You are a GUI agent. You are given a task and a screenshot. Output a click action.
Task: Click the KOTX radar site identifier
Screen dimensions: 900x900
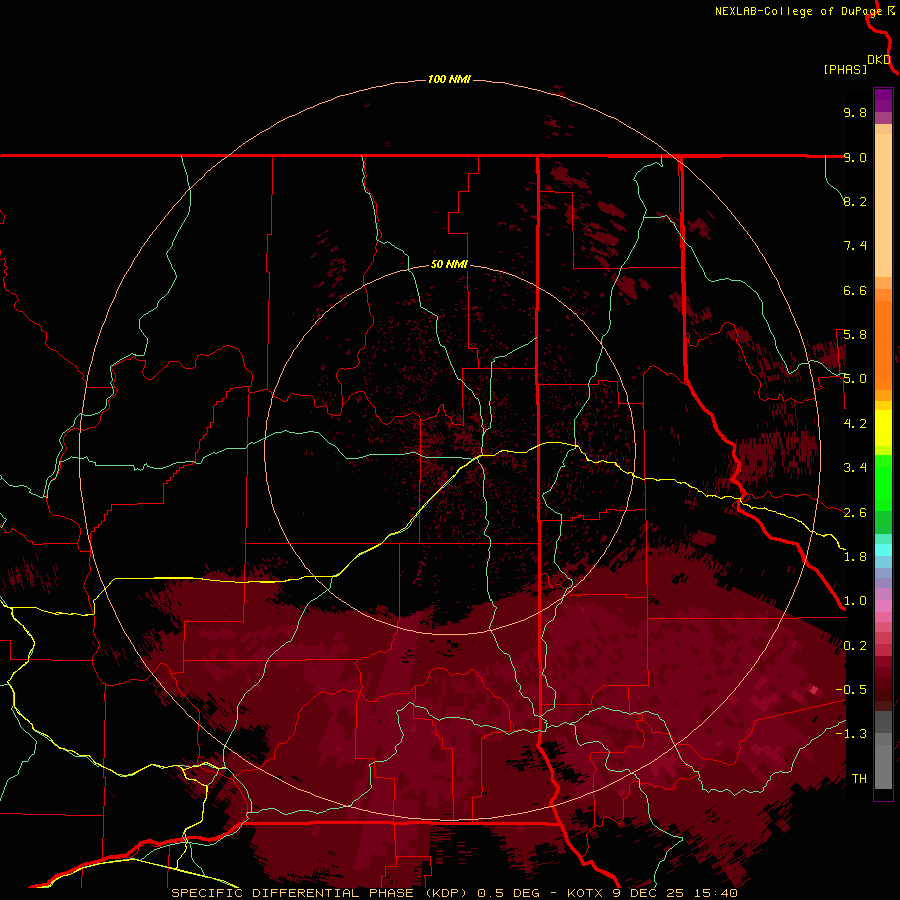tap(585, 893)
